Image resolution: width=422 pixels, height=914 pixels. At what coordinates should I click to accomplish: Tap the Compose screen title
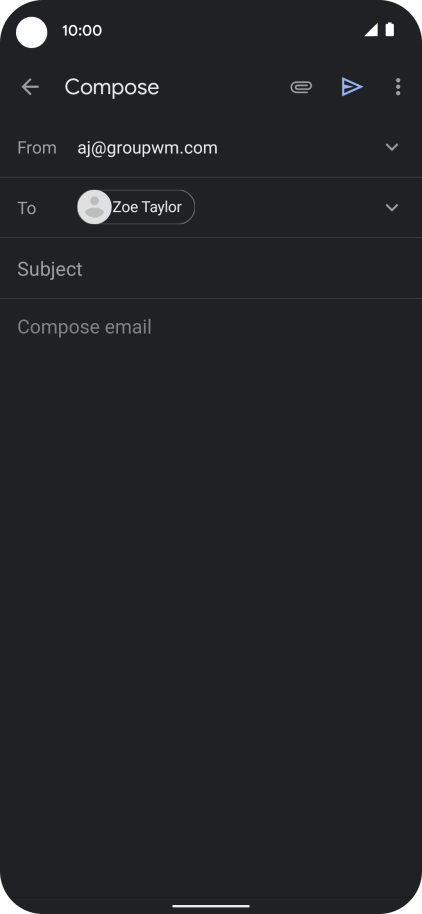coord(112,87)
